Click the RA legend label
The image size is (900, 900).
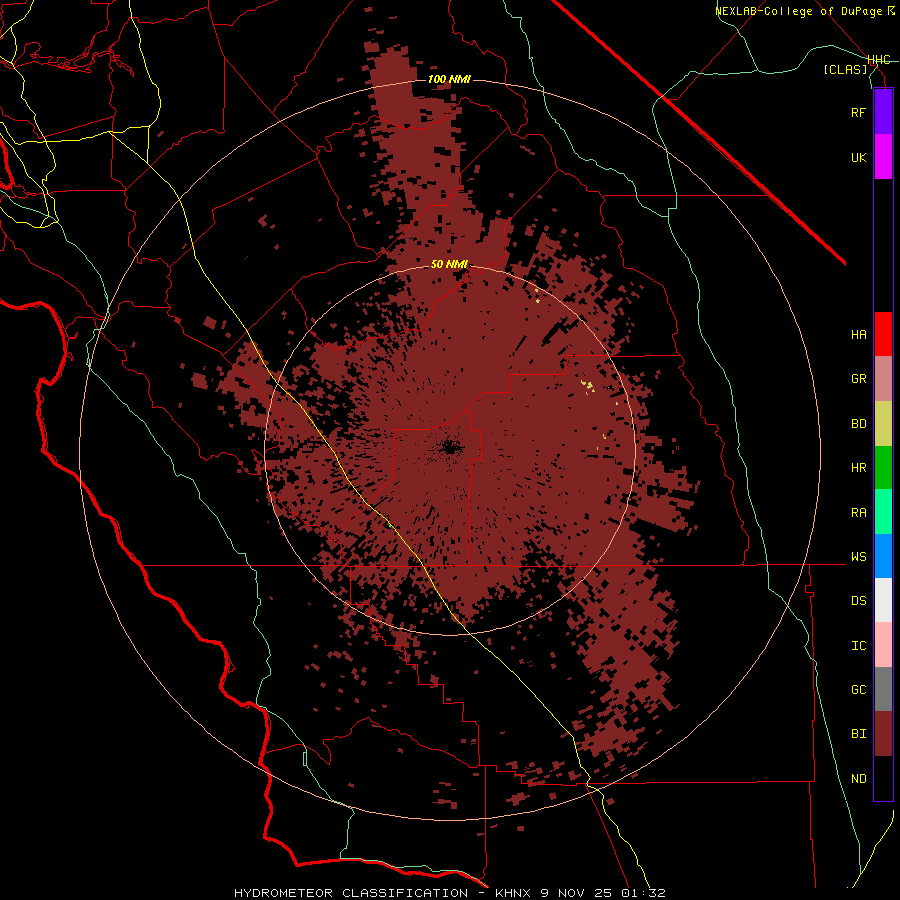858,513
